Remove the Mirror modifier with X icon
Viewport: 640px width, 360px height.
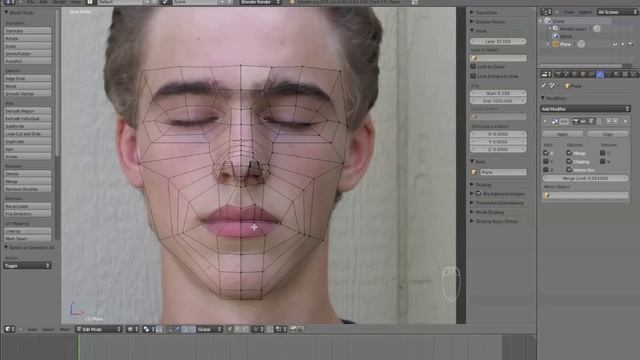tap(626, 122)
